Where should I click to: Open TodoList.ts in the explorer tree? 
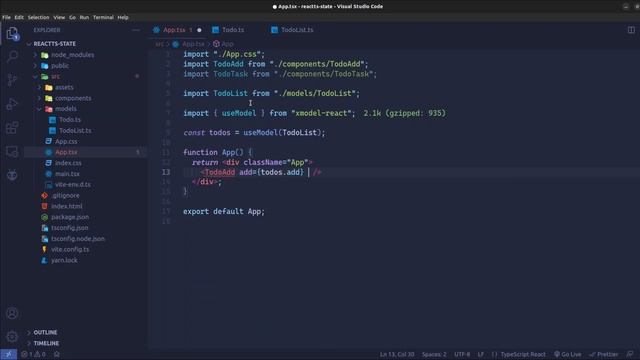75,131
